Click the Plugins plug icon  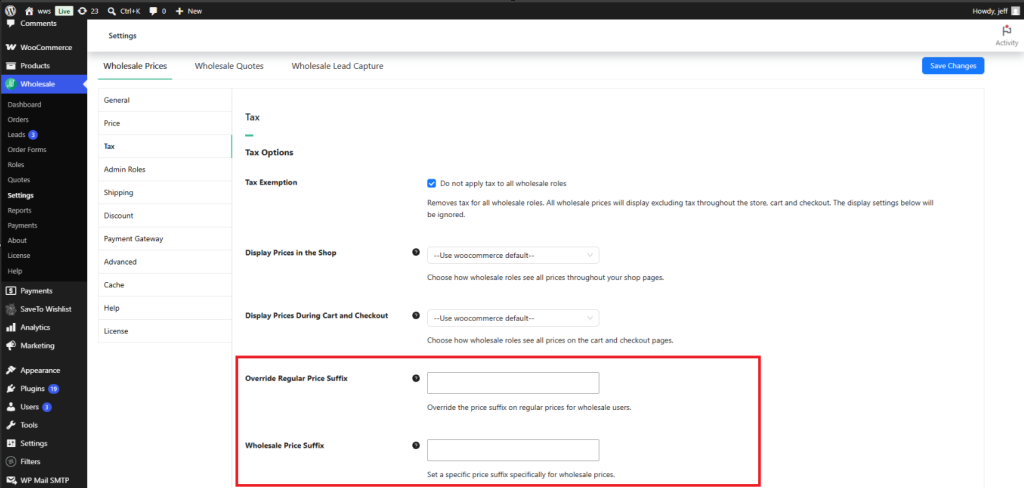click(10, 388)
